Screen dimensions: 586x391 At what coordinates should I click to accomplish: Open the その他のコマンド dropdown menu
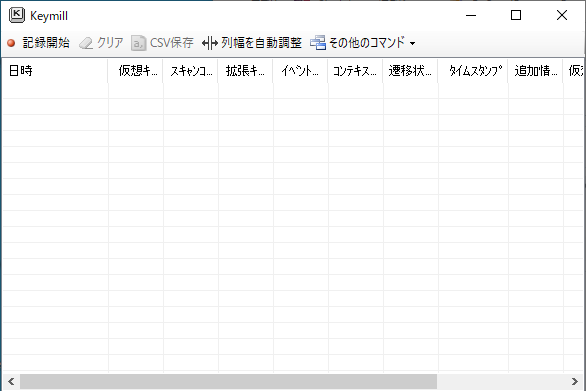[x=363, y=43]
